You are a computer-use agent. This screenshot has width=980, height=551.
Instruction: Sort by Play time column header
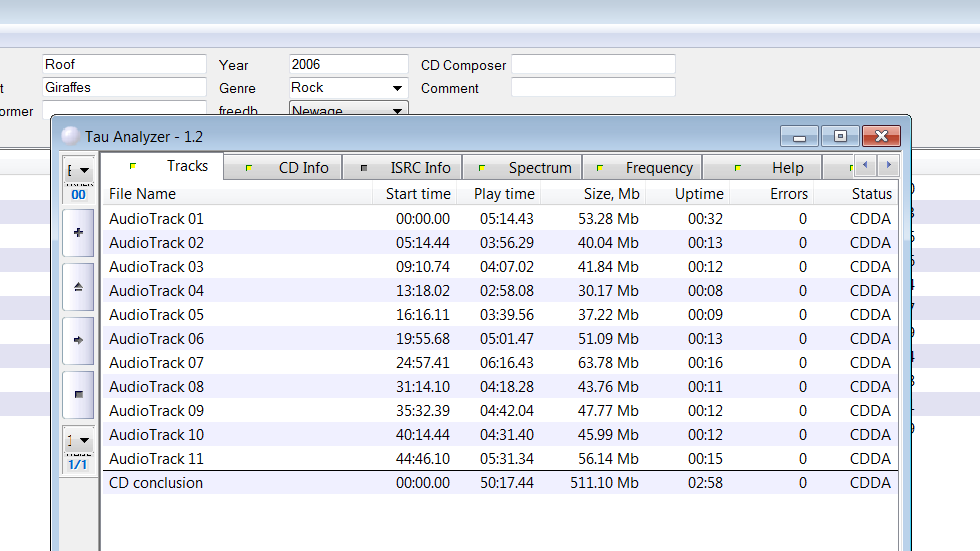click(x=499, y=194)
